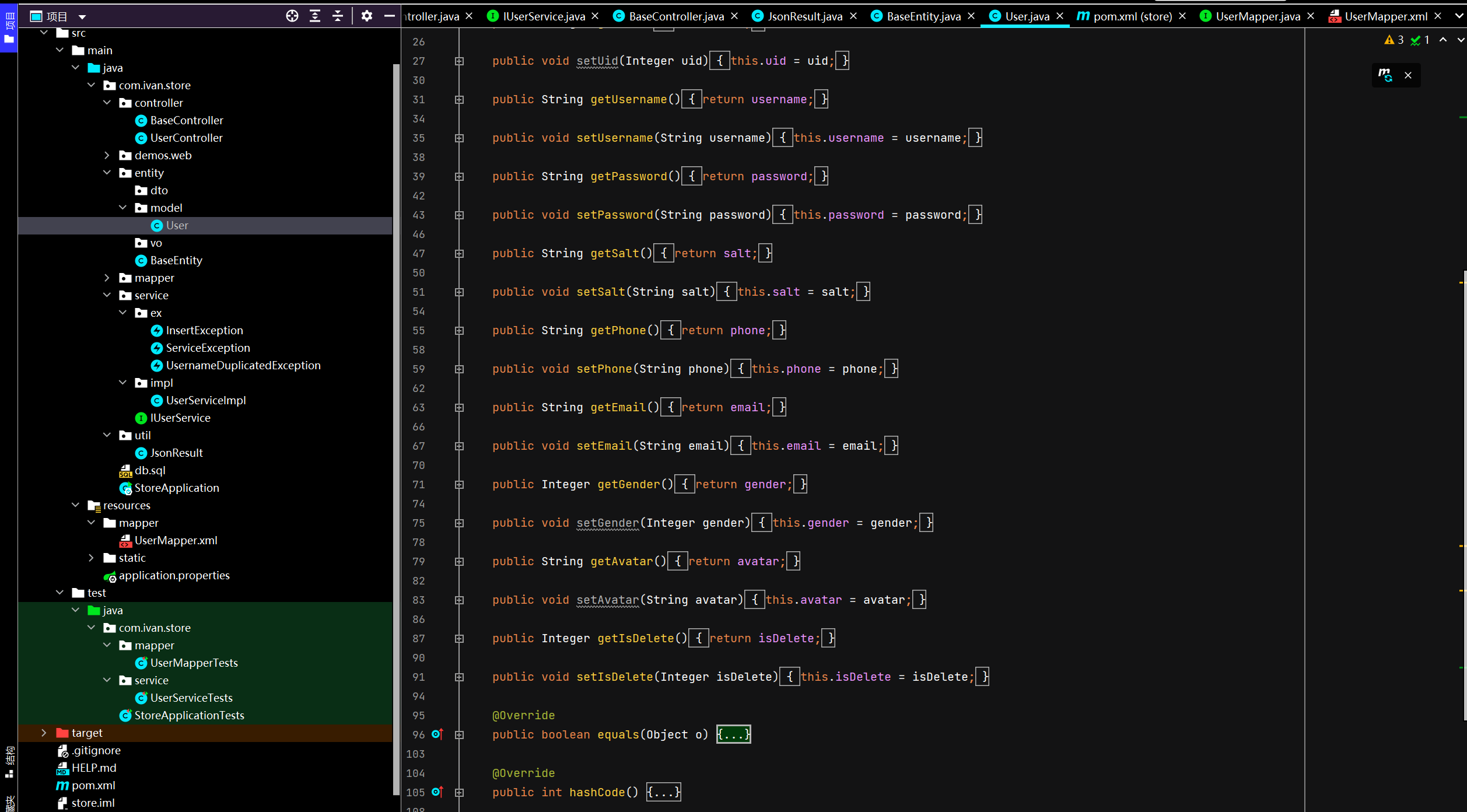Click the Structure tool window side button
This screenshot has width=1467, height=812.
pos(9,762)
